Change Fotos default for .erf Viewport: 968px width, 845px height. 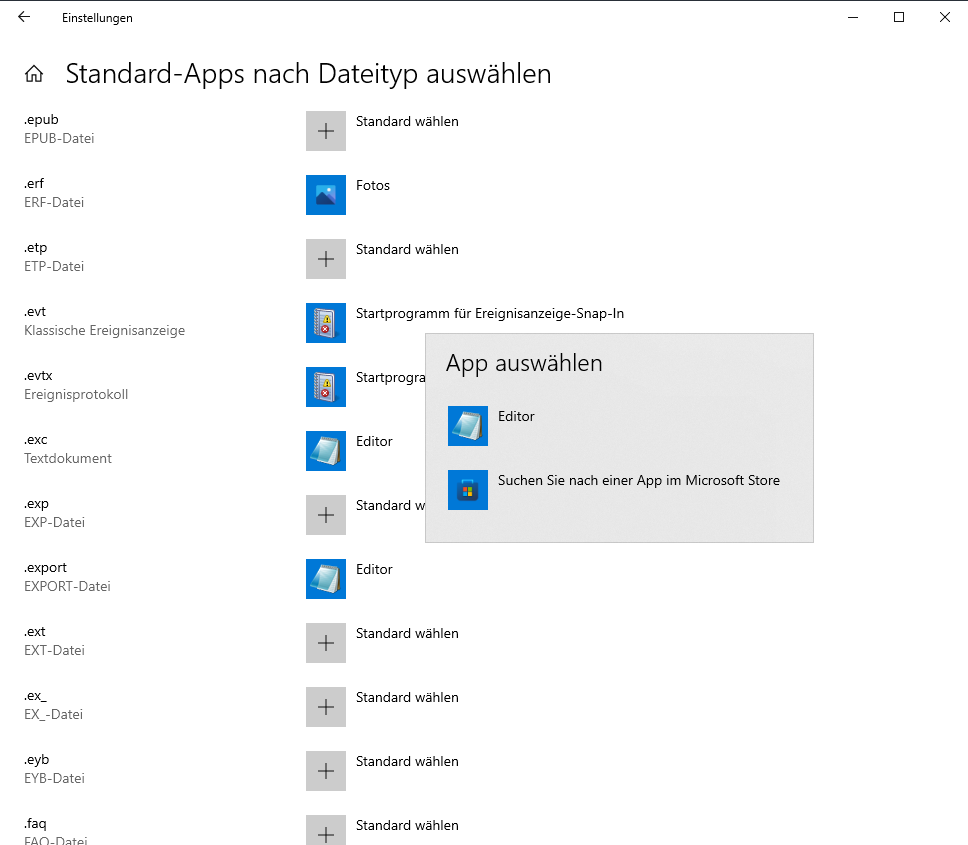tap(373, 185)
